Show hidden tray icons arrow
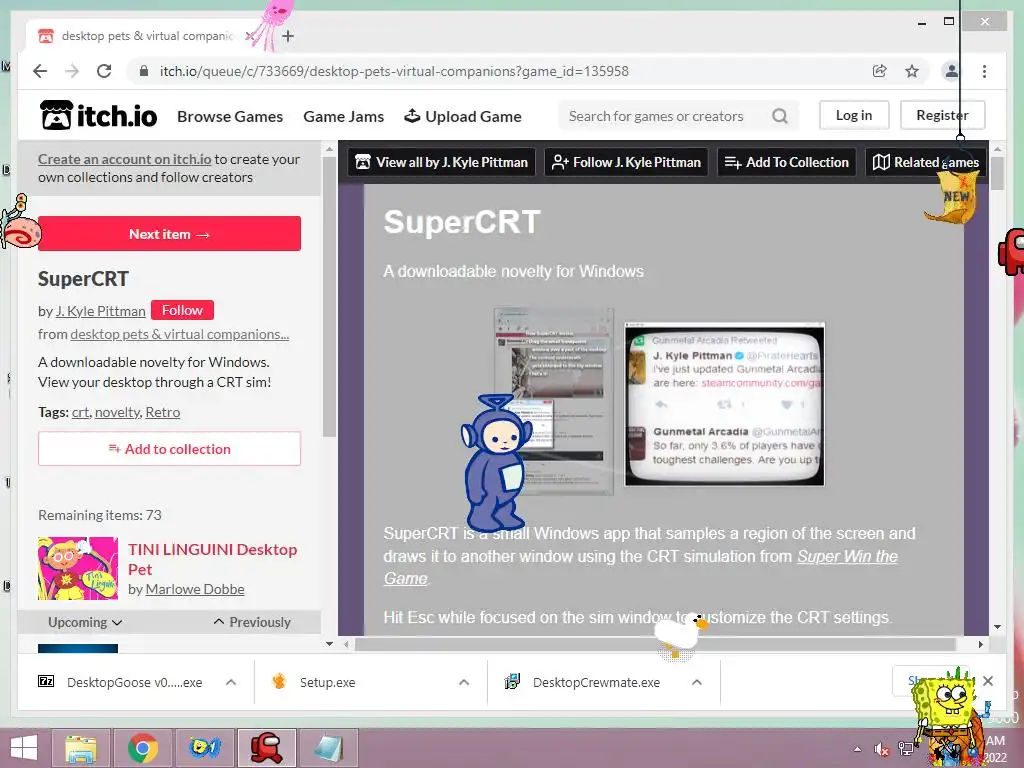This screenshot has width=1024, height=768. (857, 749)
